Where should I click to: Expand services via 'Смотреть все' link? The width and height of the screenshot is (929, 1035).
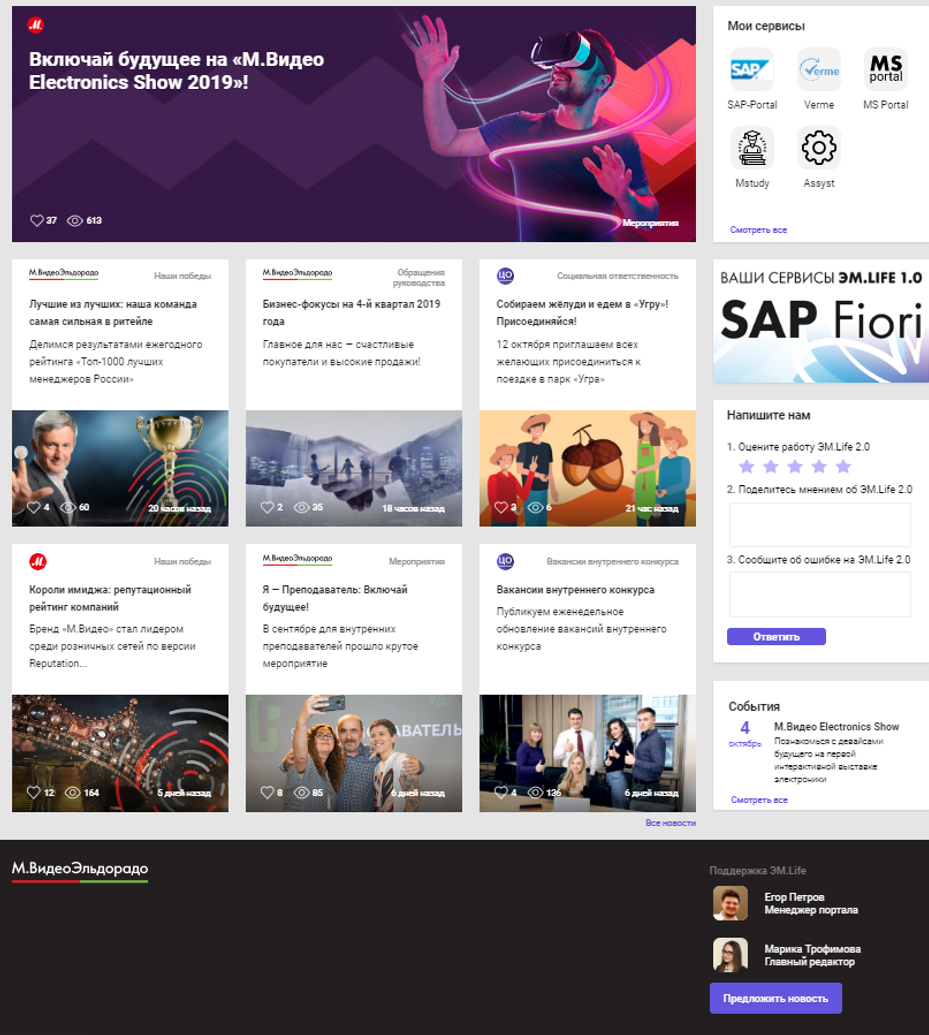pos(758,230)
